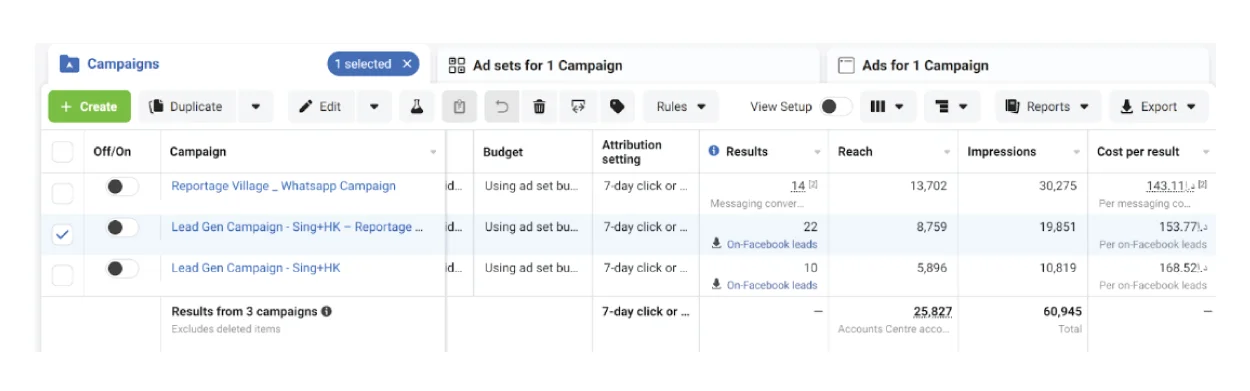Open the Results column header menu arrow
Image resolution: width=1250 pixels, height=391 pixels.
click(817, 153)
